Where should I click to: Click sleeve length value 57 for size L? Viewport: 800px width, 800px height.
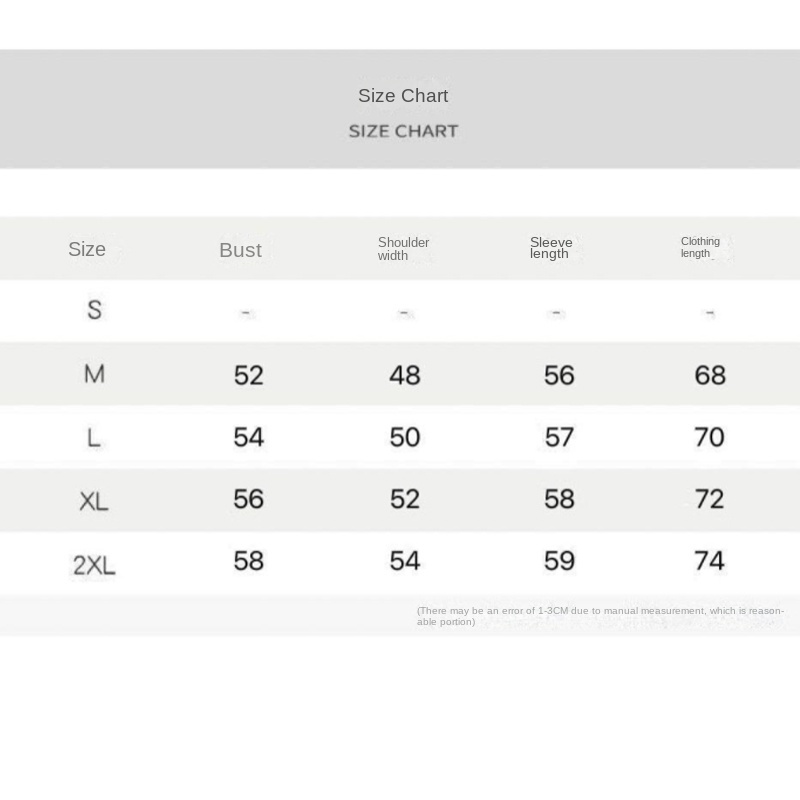[559, 437]
